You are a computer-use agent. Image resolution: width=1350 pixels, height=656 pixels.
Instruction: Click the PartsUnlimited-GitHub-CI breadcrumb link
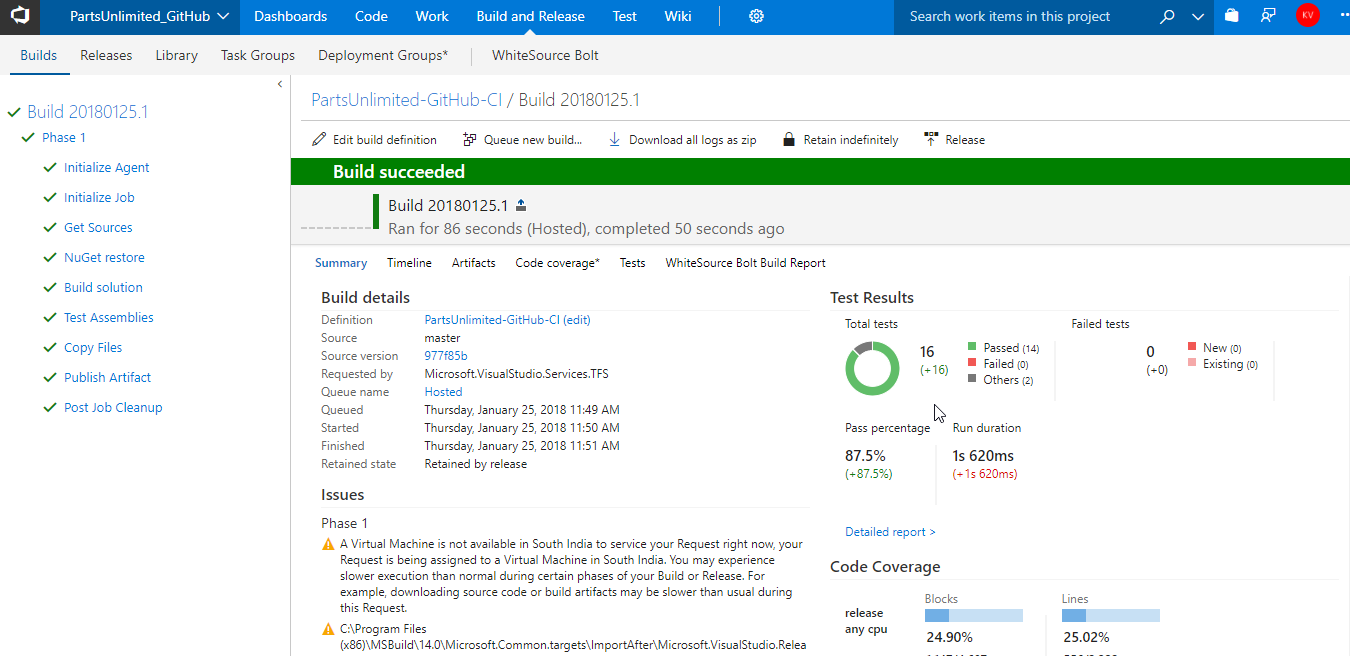coord(407,100)
